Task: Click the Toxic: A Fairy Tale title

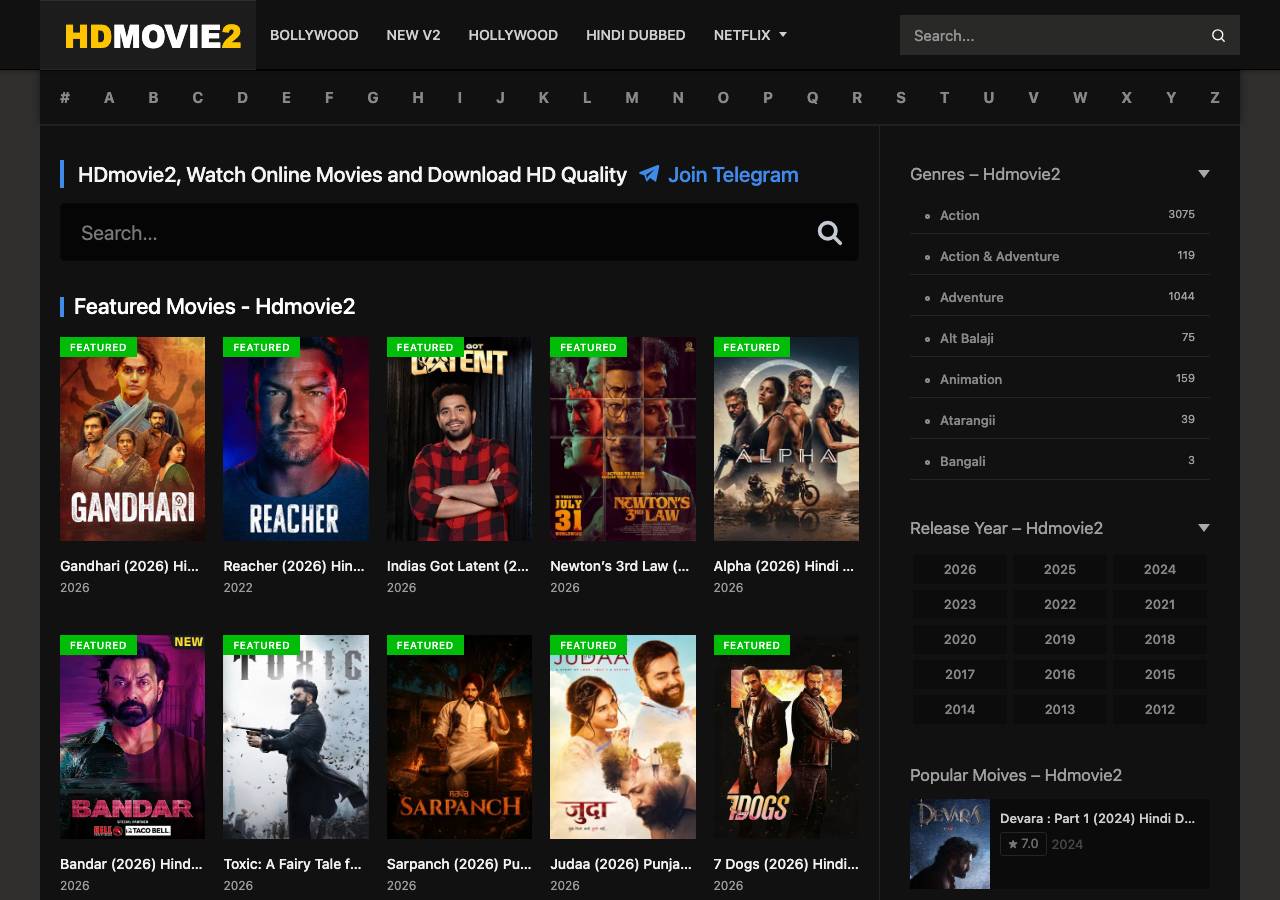Action: click(293, 864)
